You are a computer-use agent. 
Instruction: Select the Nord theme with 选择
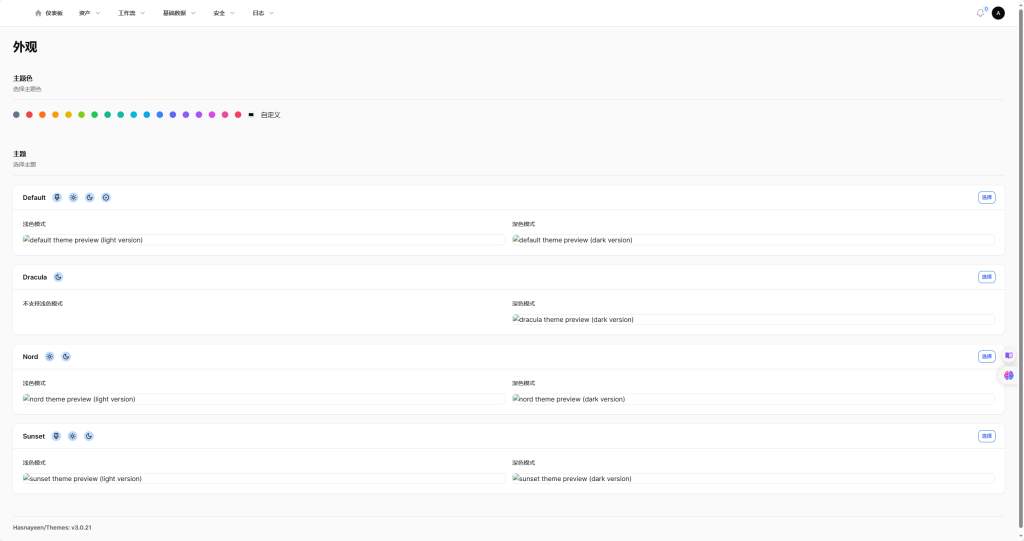click(987, 357)
